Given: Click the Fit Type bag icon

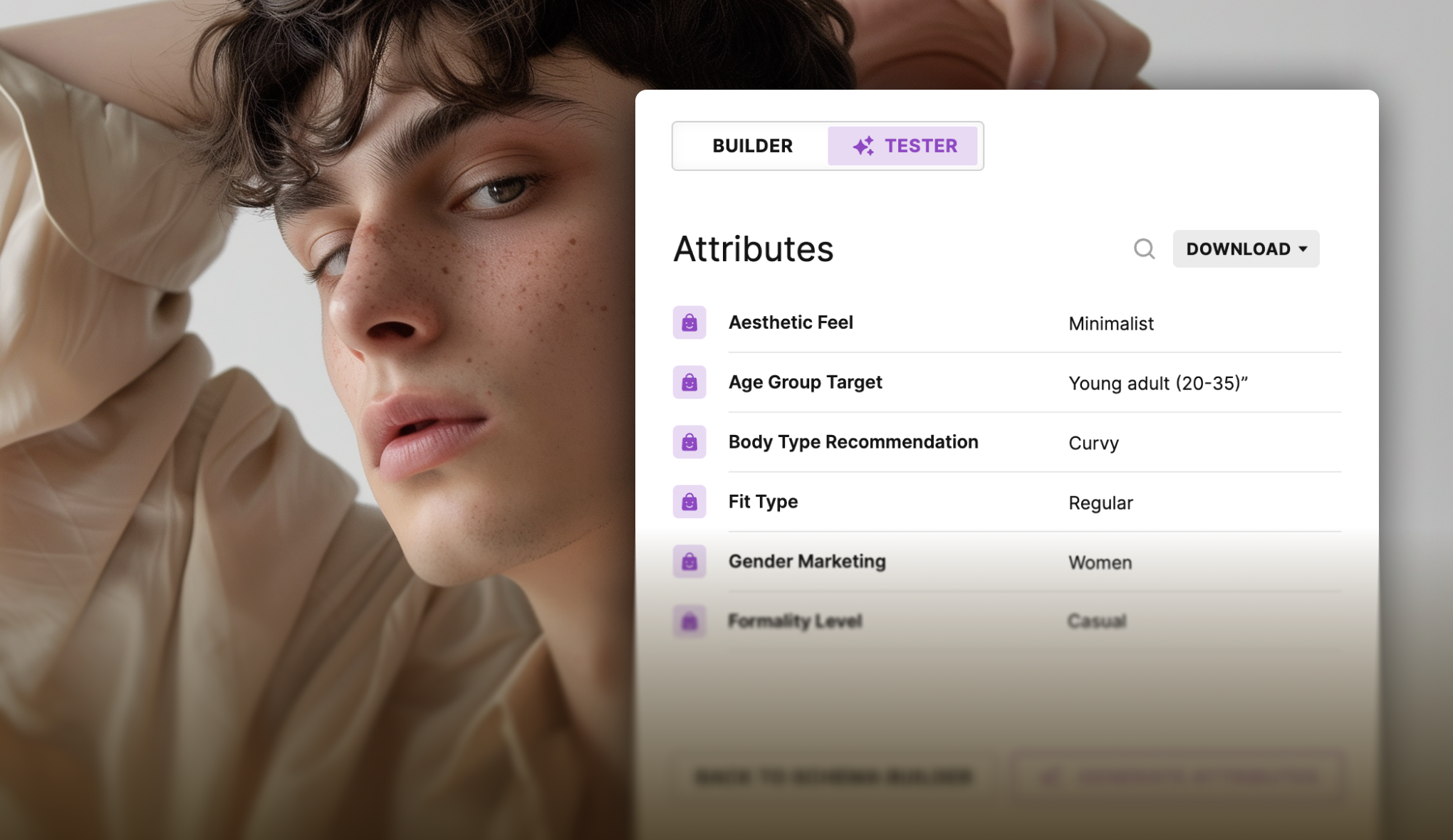Looking at the screenshot, I should 689,502.
